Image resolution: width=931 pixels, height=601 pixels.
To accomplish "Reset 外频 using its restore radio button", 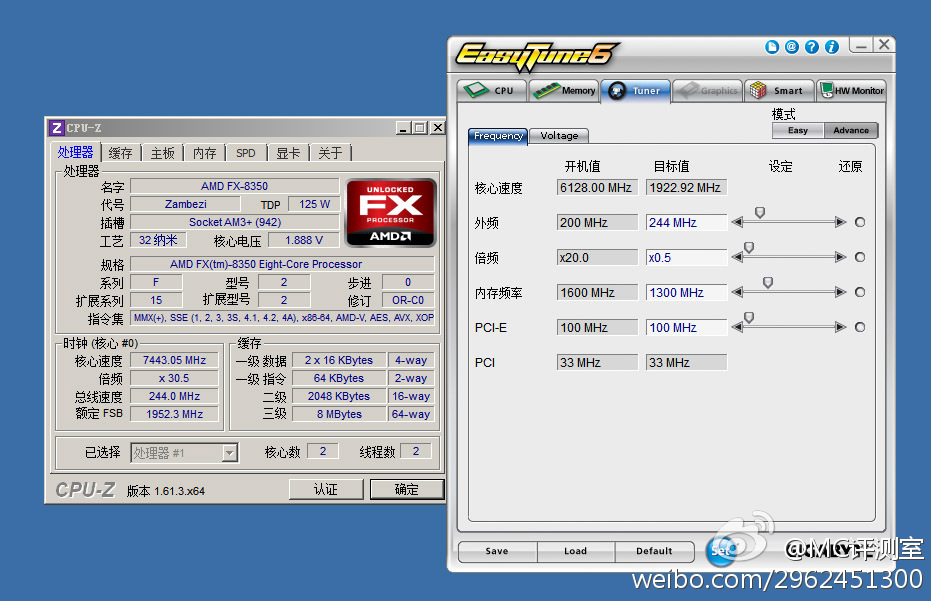I will pos(860,222).
